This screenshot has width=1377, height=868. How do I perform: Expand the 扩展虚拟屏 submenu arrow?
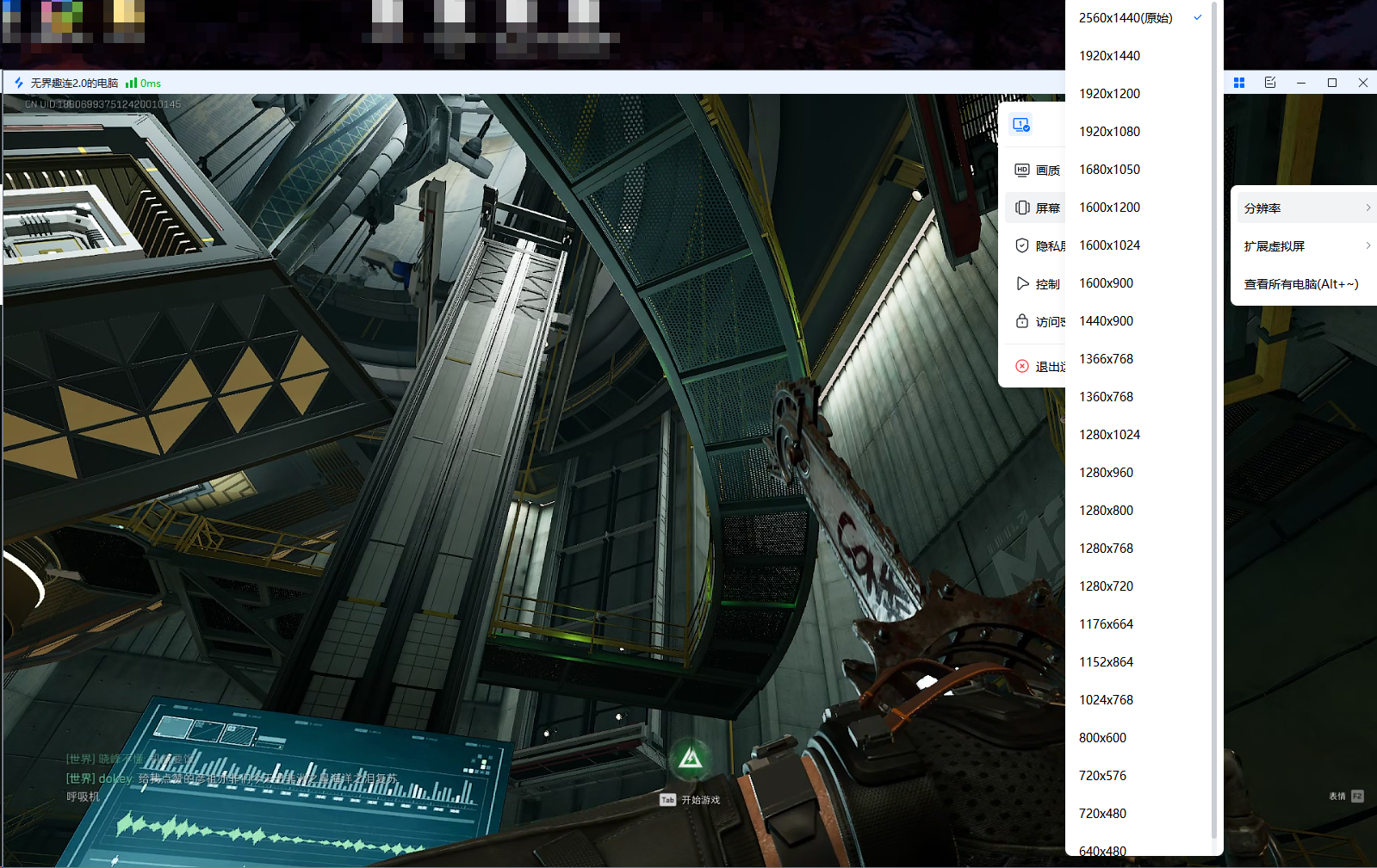coord(1368,246)
